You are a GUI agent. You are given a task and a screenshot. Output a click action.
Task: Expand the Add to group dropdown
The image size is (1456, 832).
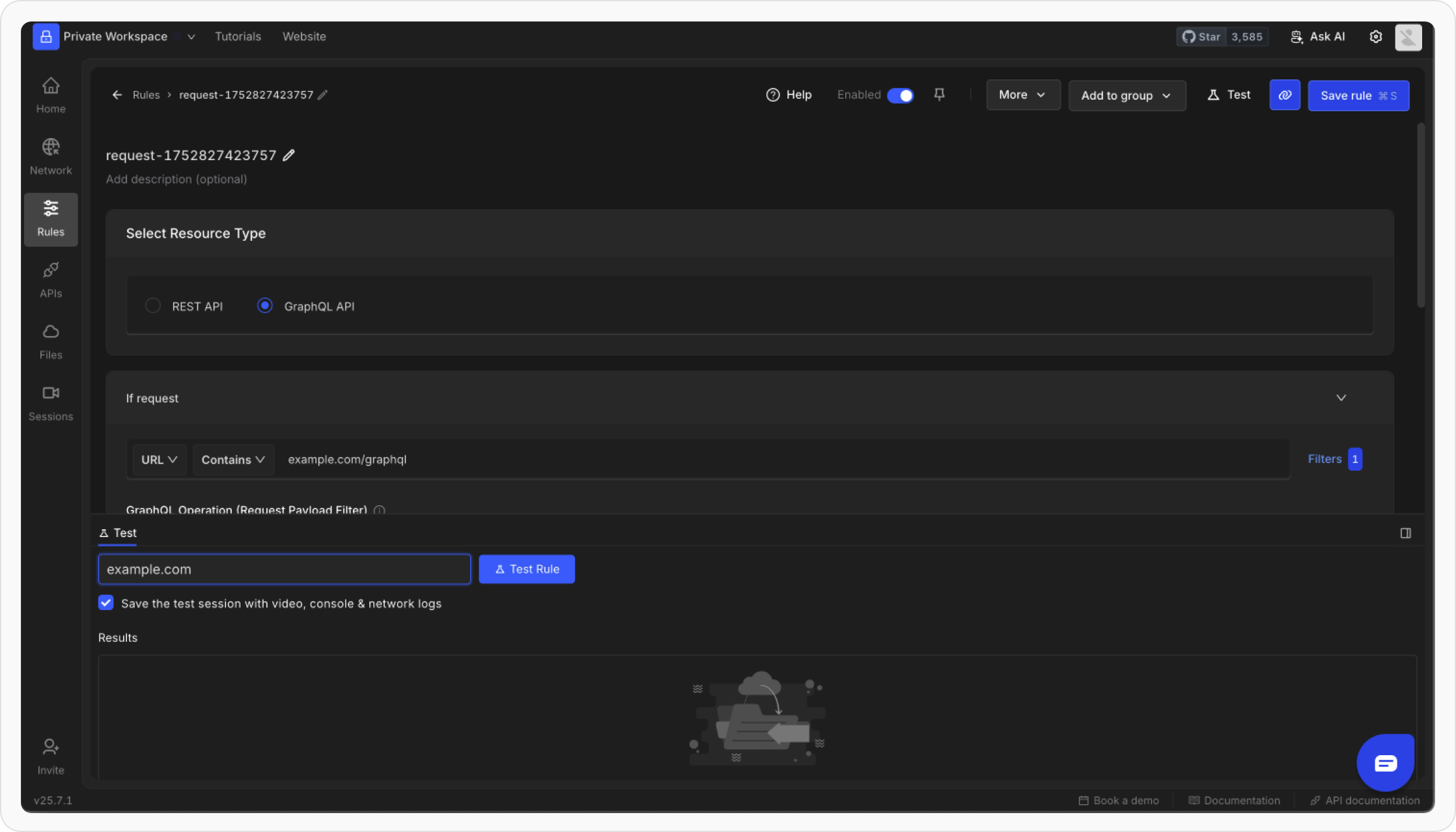click(x=1127, y=96)
